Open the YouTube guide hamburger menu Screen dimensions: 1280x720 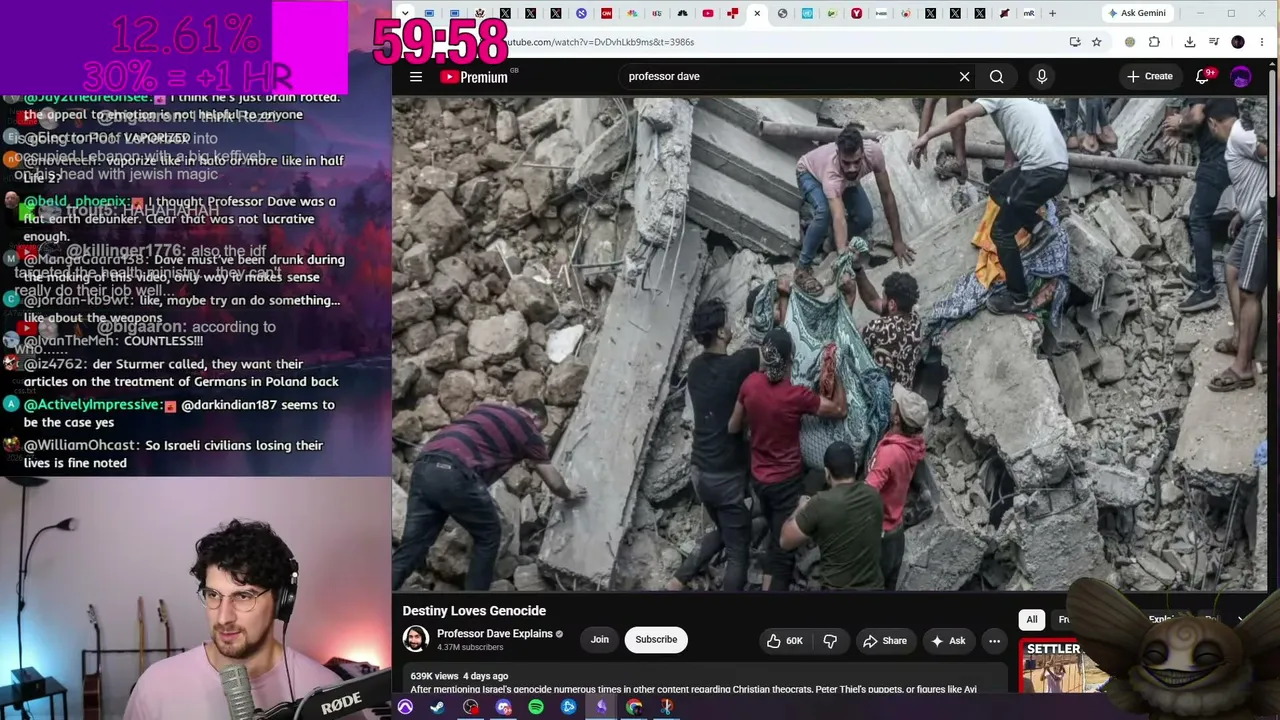point(416,77)
